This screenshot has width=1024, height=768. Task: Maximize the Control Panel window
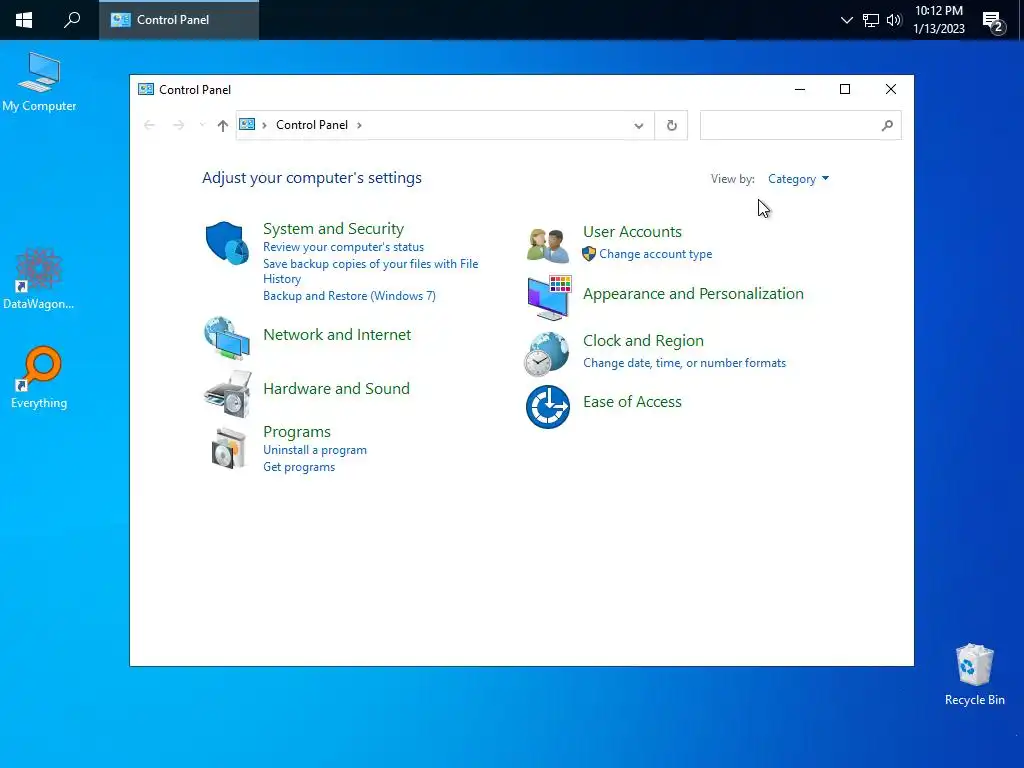(x=844, y=89)
